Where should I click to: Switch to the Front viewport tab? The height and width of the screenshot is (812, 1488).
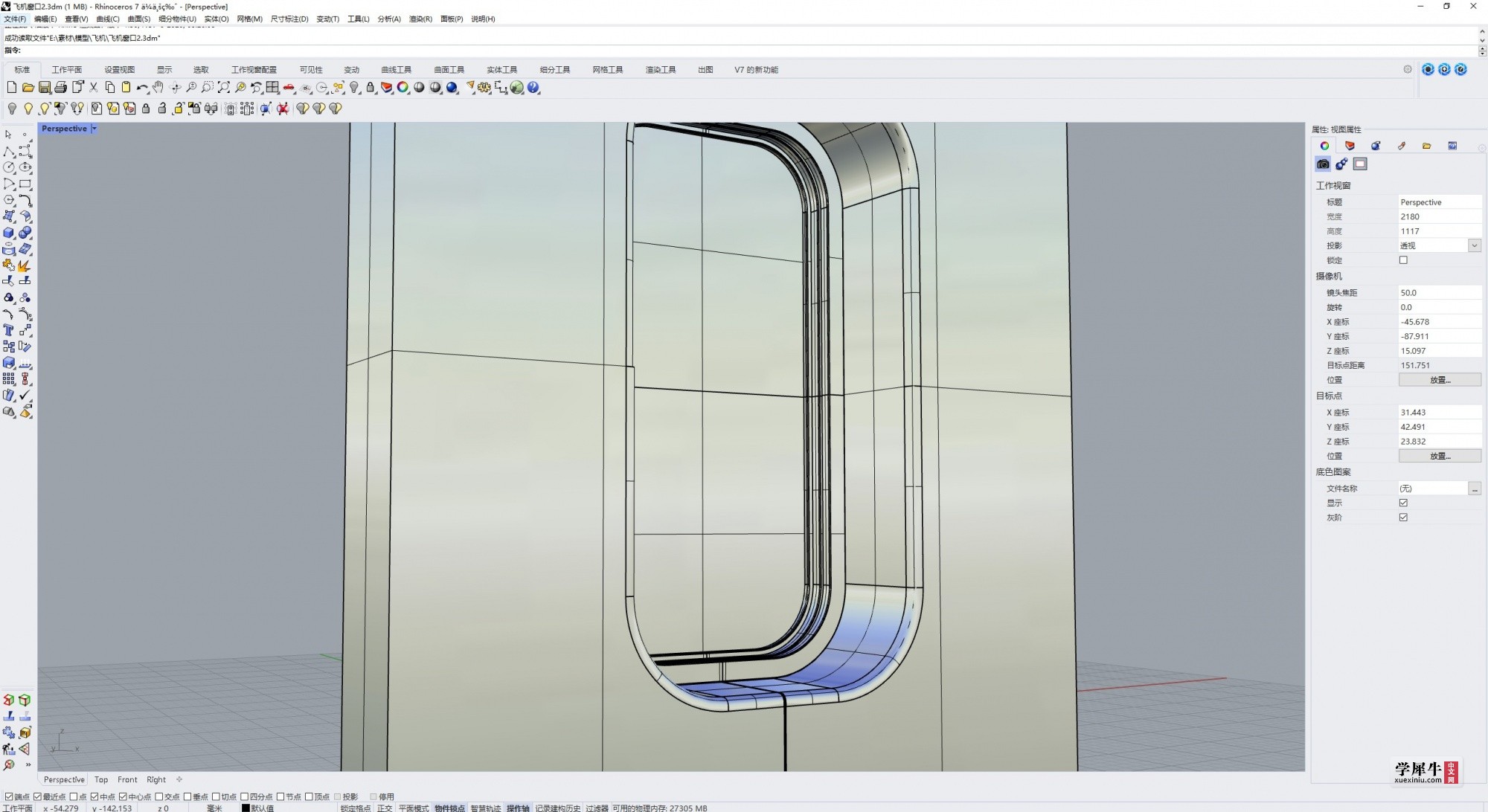click(x=127, y=779)
